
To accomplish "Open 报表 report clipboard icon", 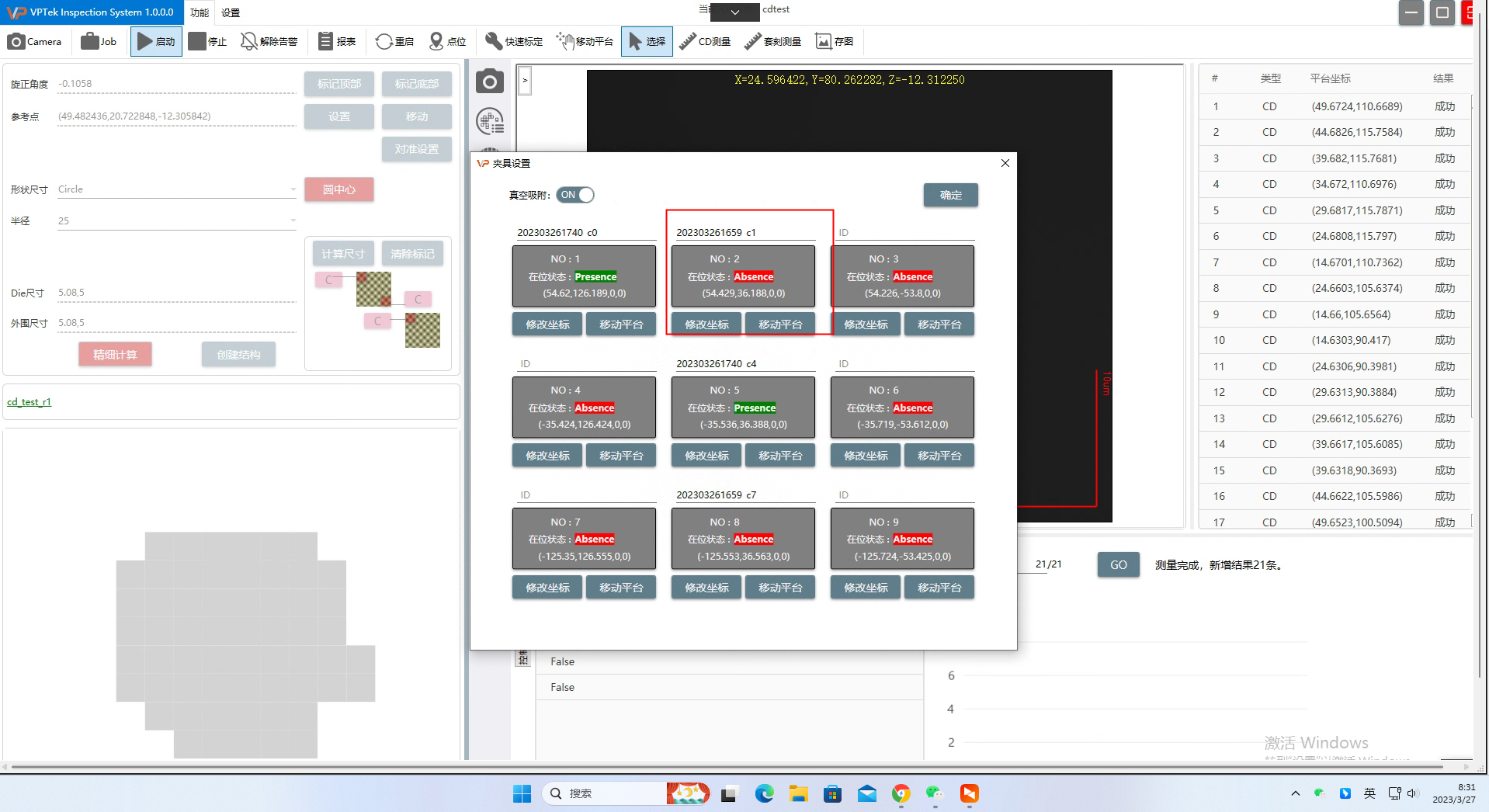I will (x=326, y=42).
